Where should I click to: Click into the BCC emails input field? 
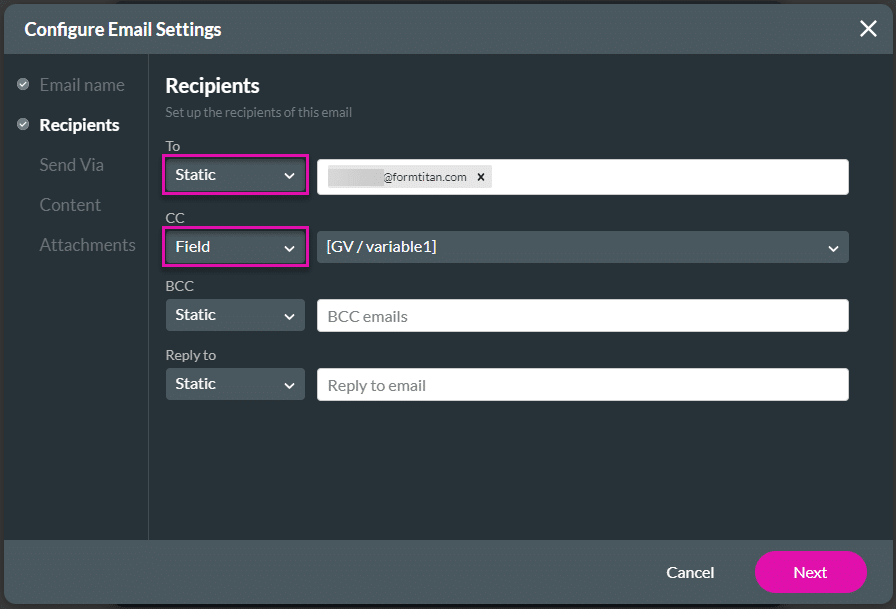tap(582, 316)
